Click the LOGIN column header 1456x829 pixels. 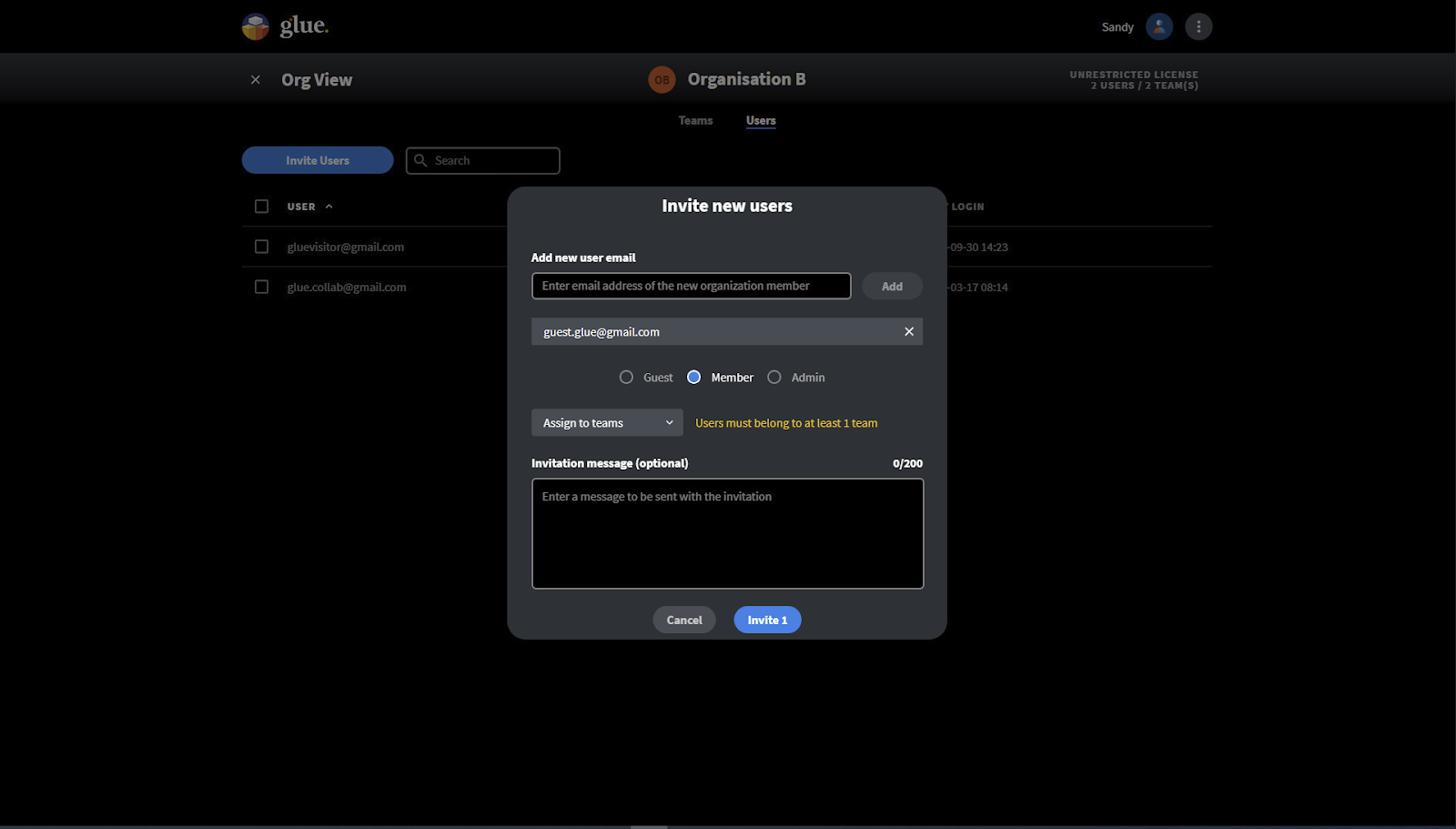(x=966, y=207)
